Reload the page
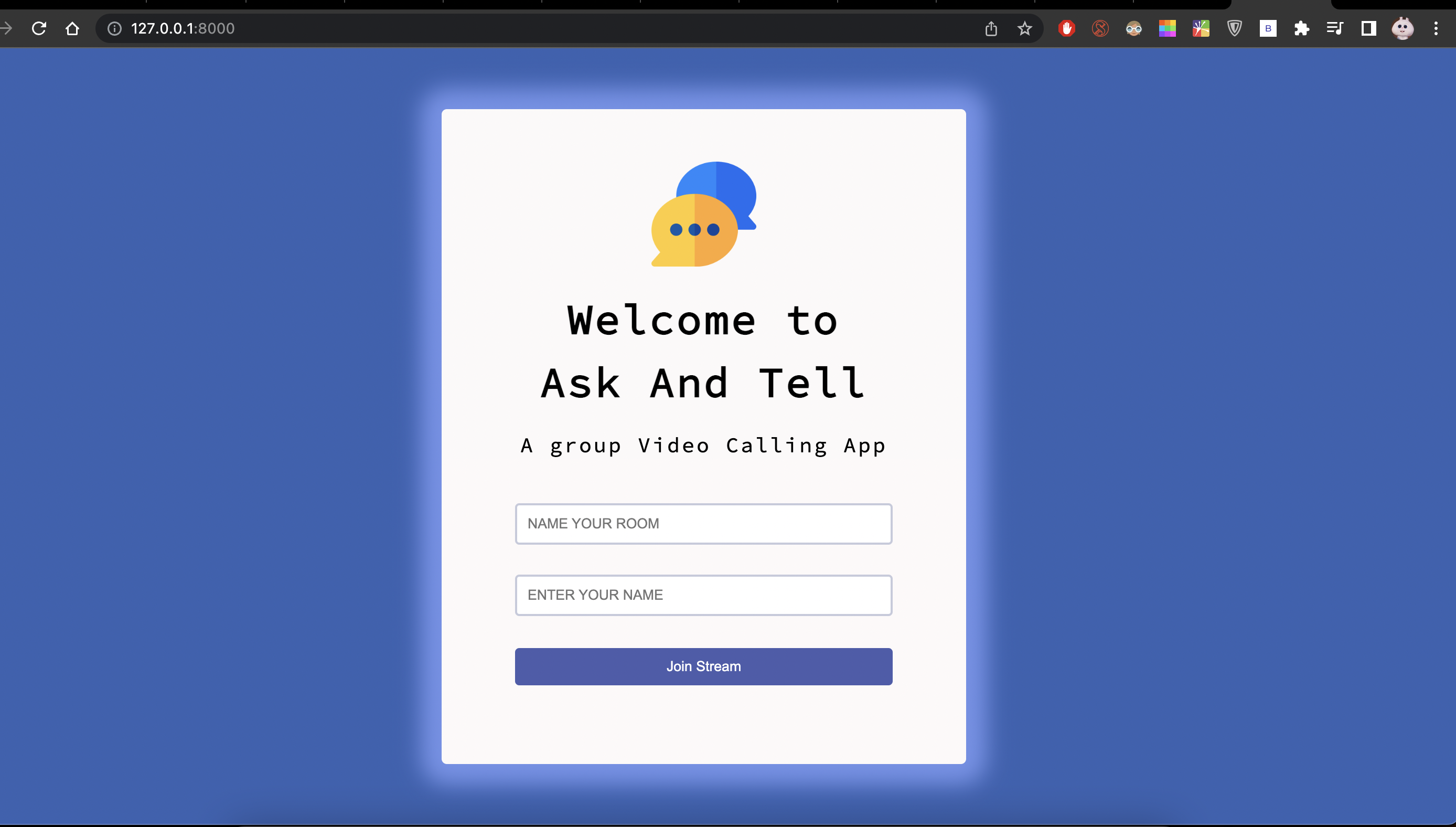1456x827 pixels. 39,28
